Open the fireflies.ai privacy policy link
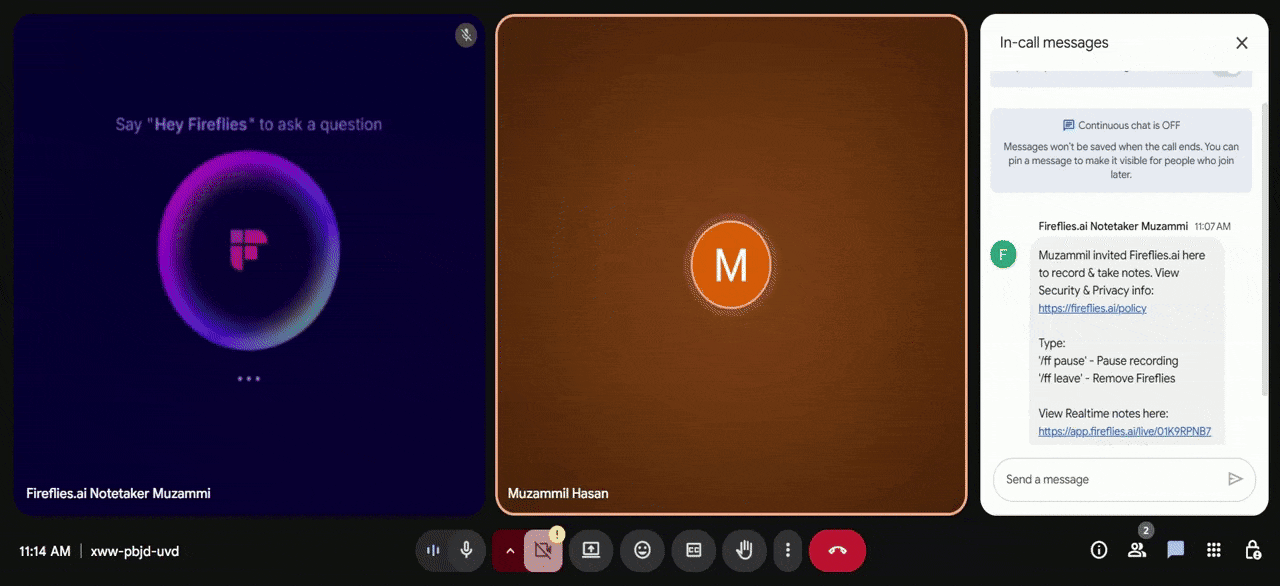 point(1092,308)
